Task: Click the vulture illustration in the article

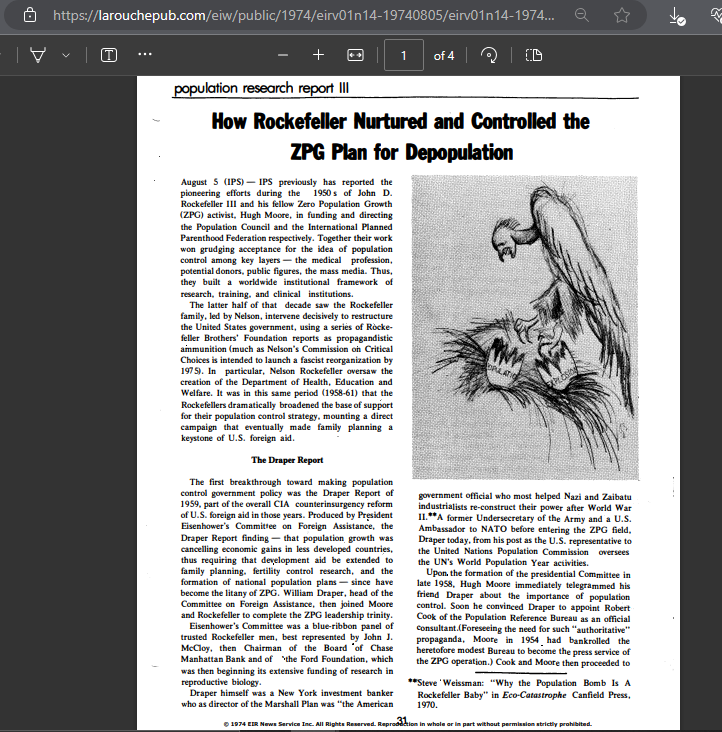Action: 525,327
